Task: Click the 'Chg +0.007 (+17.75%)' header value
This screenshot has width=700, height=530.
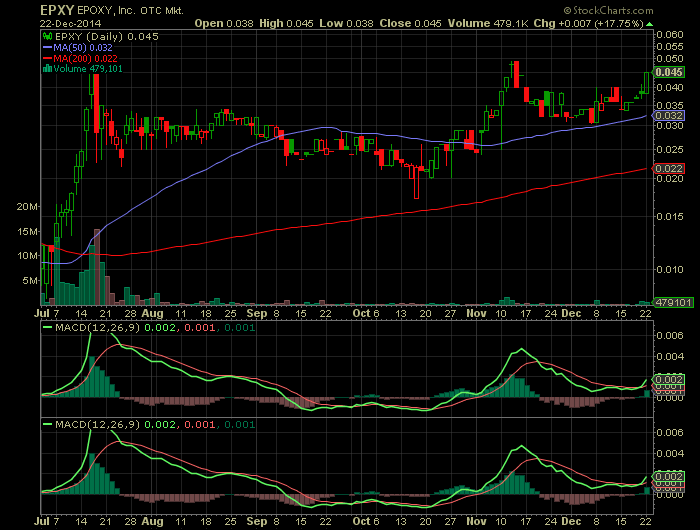Action: (x=588, y=24)
